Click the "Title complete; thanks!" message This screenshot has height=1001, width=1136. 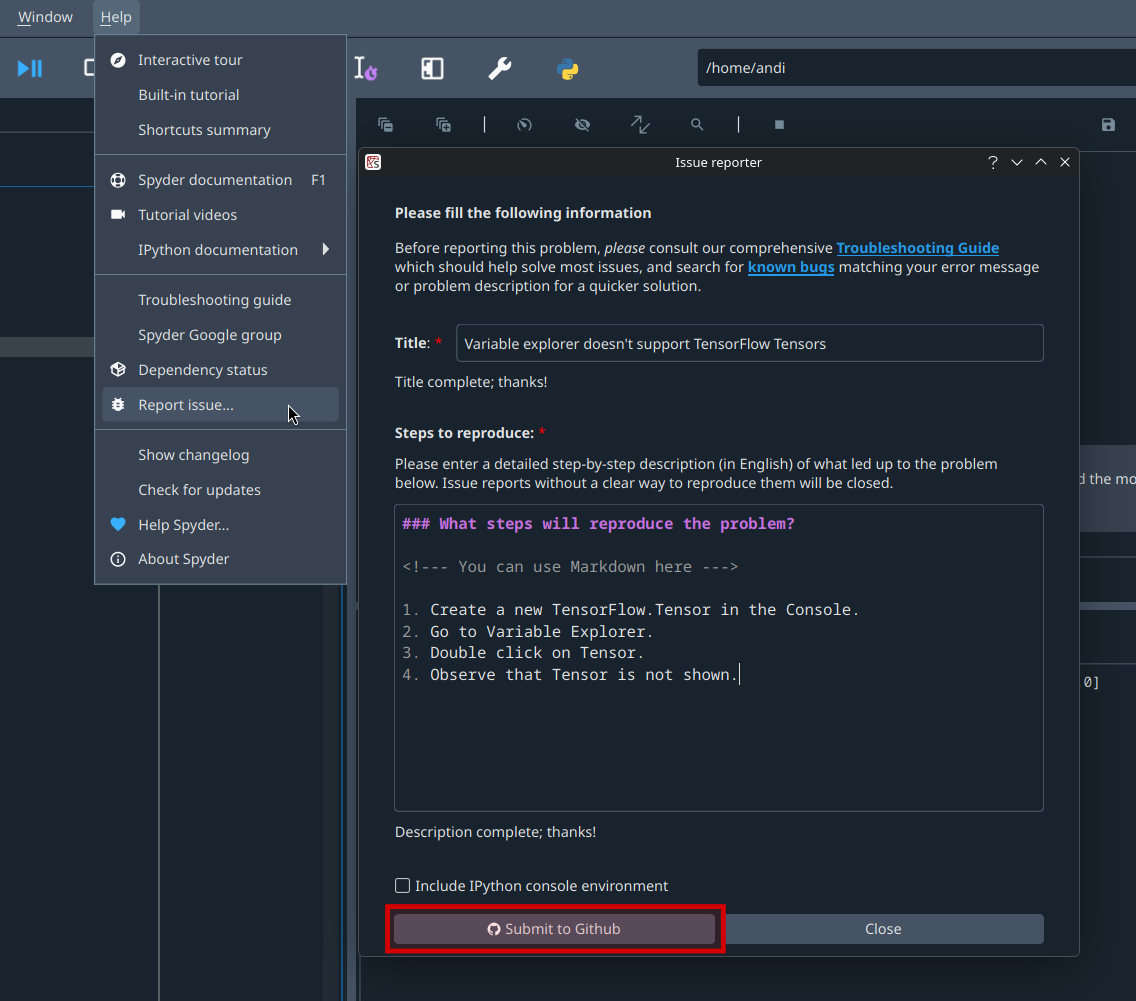pyautogui.click(x=471, y=382)
